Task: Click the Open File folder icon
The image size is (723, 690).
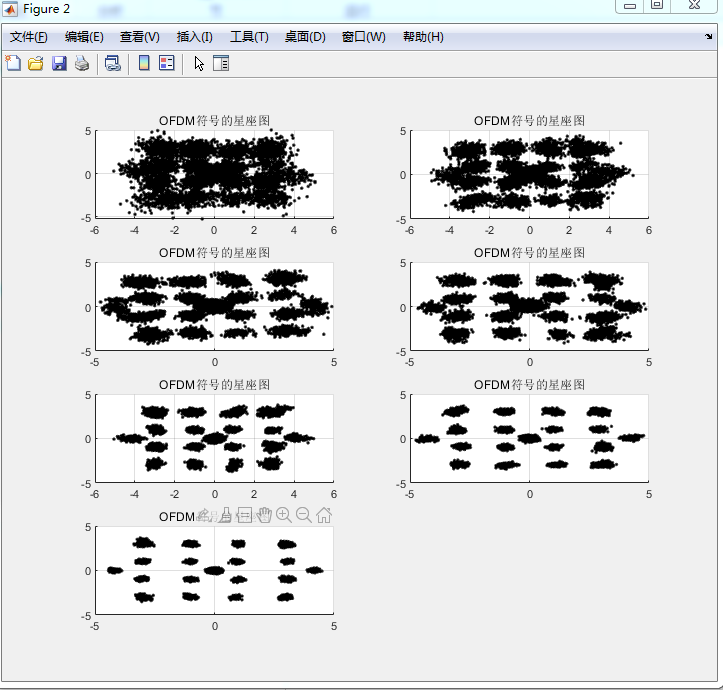Action: point(36,63)
